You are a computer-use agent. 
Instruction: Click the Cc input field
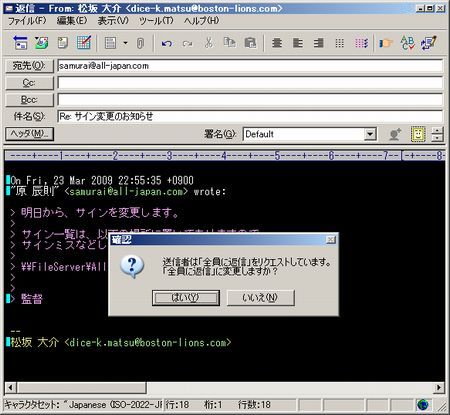coord(250,83)
